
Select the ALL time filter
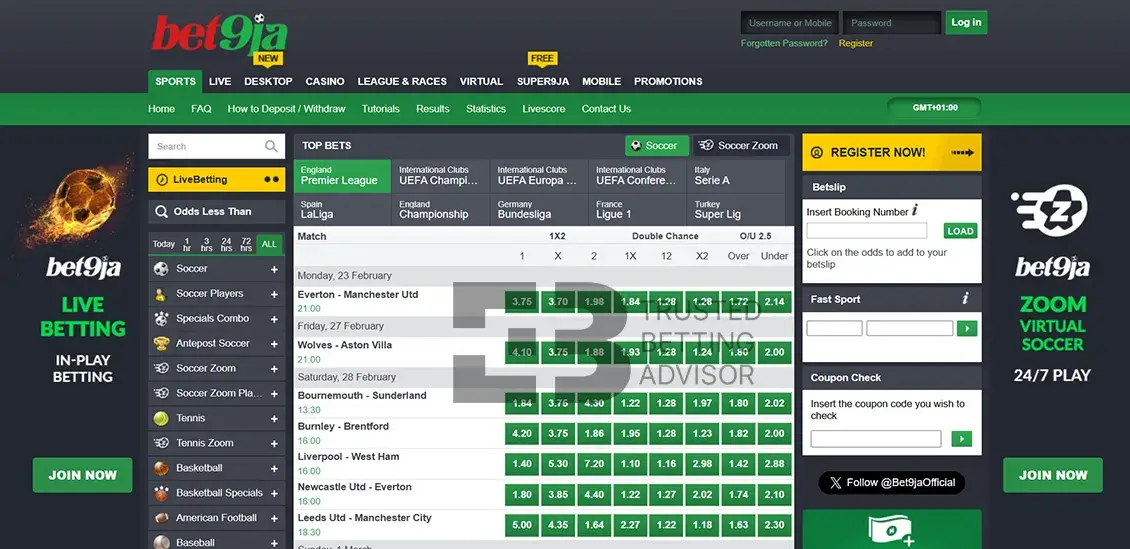269,244
